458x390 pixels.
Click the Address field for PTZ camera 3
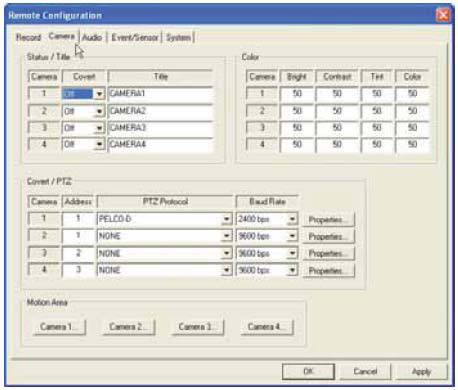[78, 253]
